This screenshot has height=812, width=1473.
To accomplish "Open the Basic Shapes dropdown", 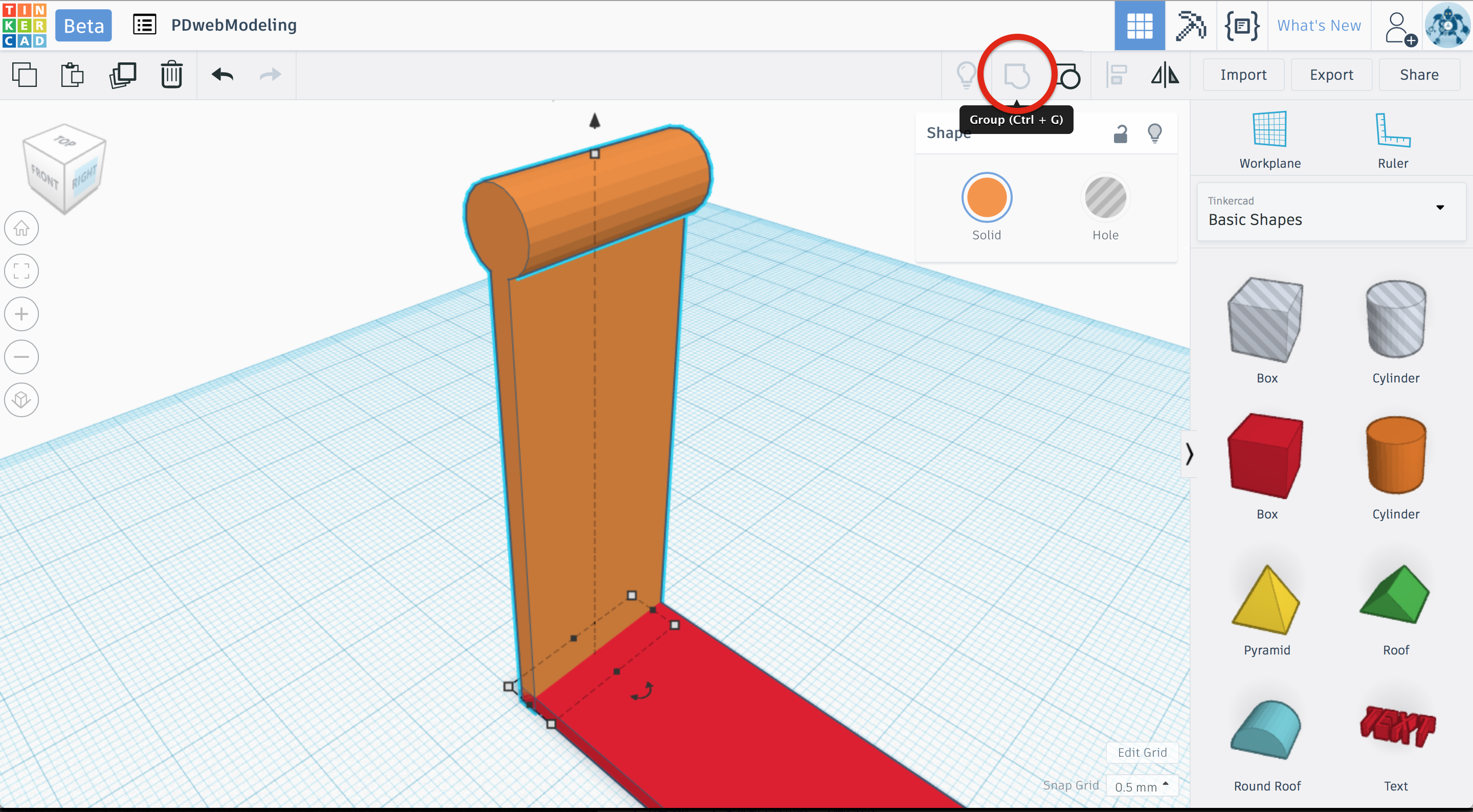I will (x=1331, y=212).
